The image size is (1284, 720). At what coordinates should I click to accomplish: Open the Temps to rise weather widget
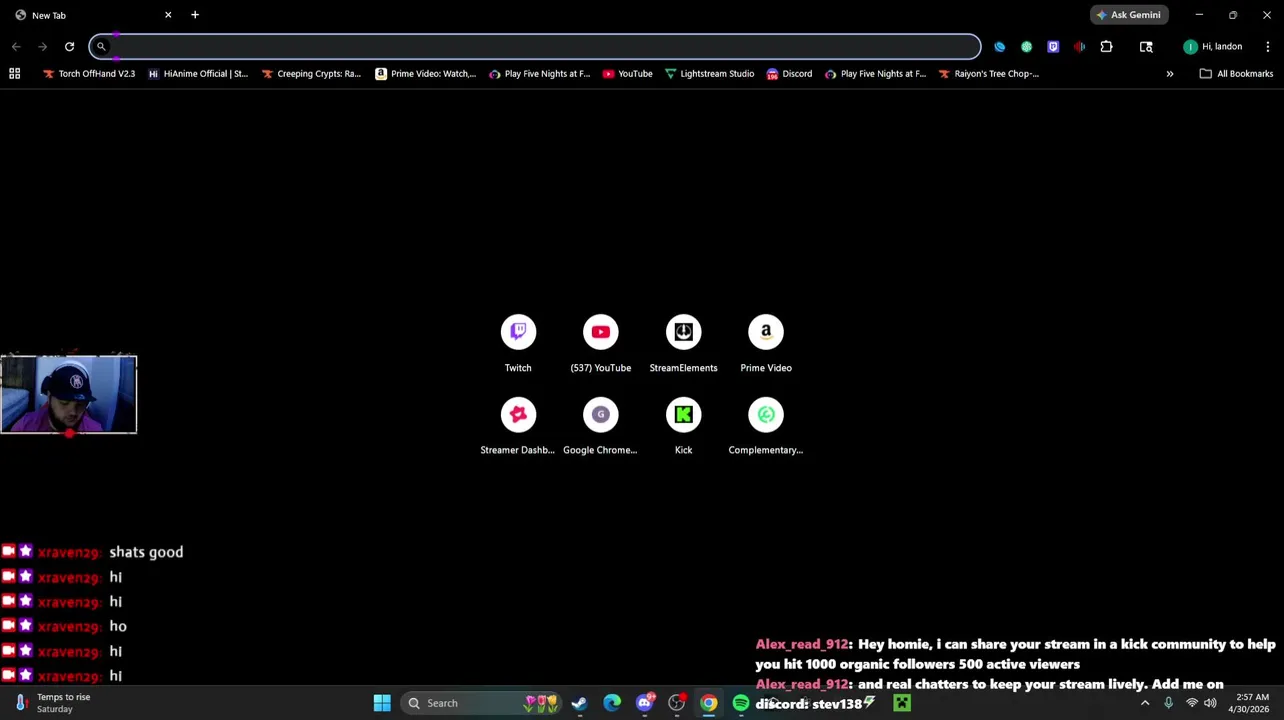[52, 703]
